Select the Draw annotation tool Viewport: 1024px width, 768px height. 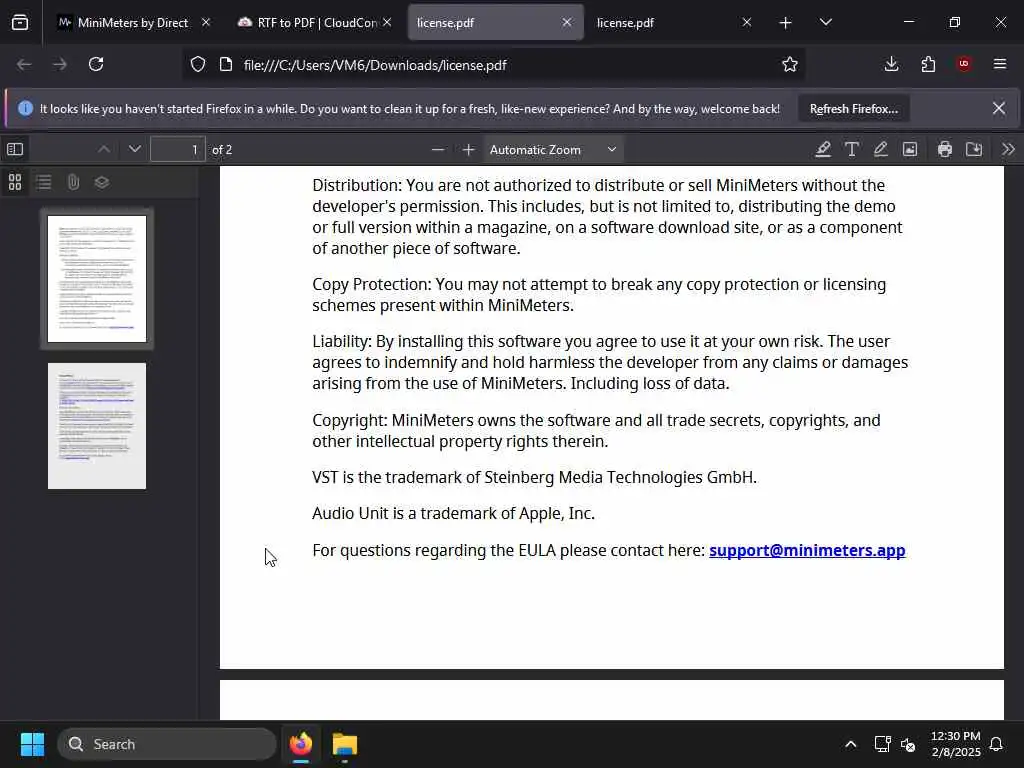pos(880,150)
